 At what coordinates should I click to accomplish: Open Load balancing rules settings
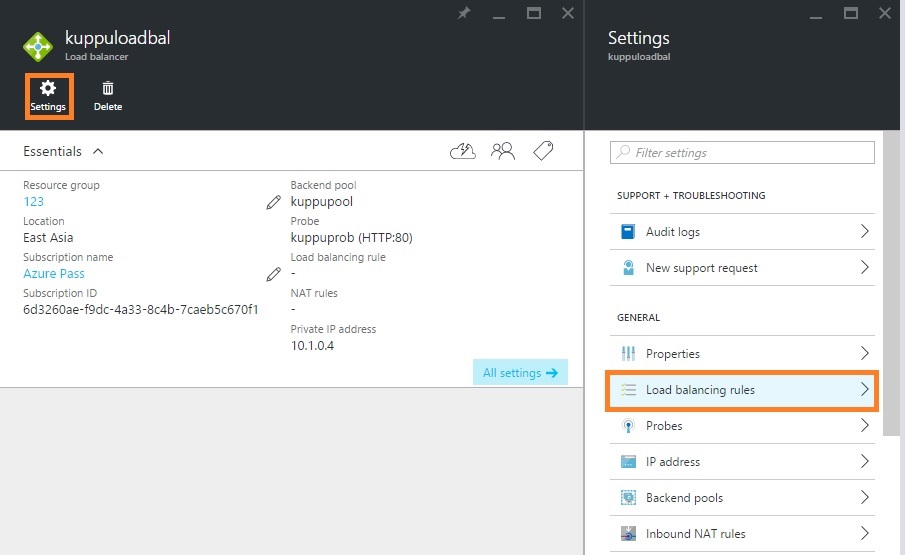[741, 390]
